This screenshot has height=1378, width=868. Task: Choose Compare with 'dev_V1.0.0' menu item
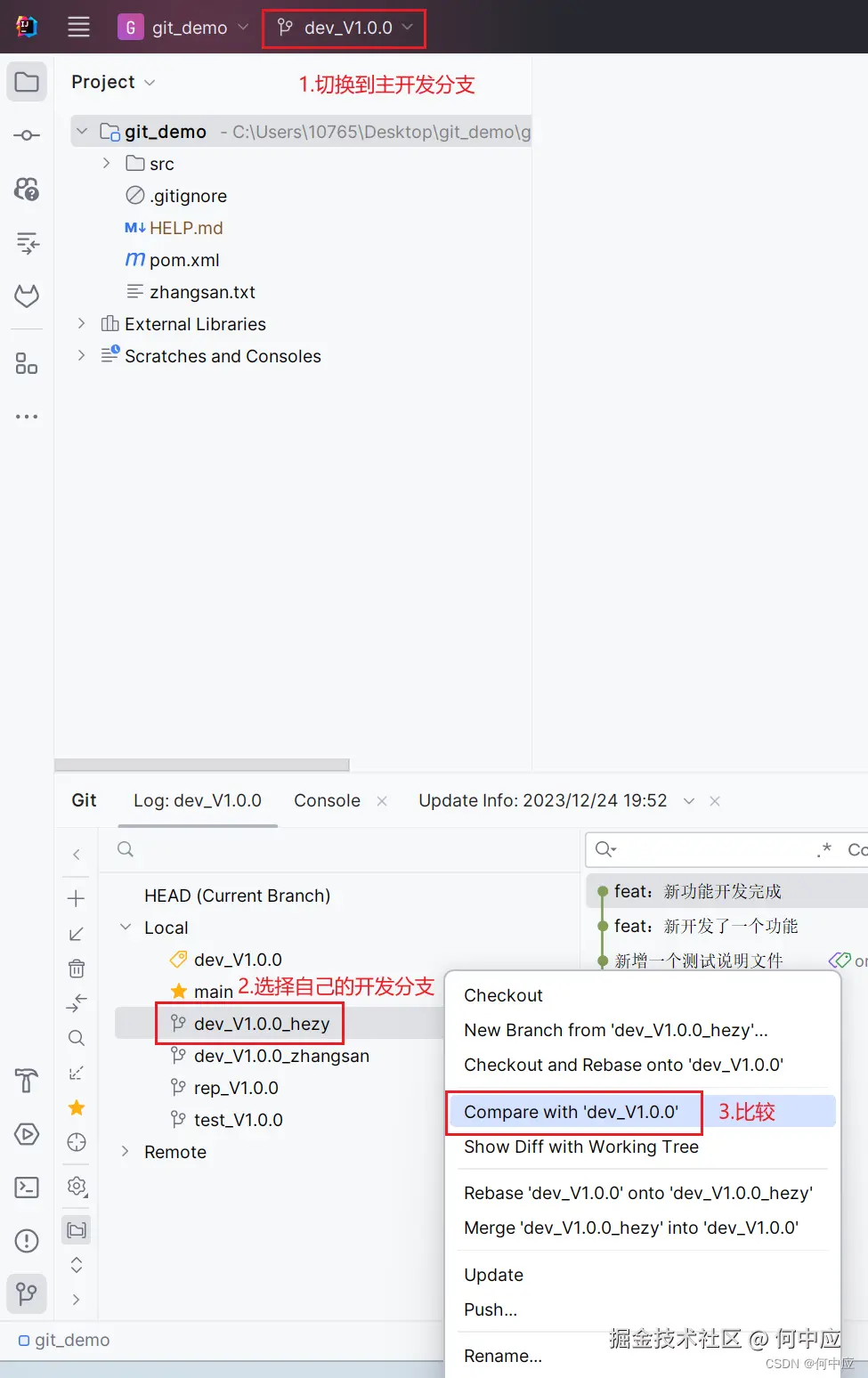click(573, 1112)
